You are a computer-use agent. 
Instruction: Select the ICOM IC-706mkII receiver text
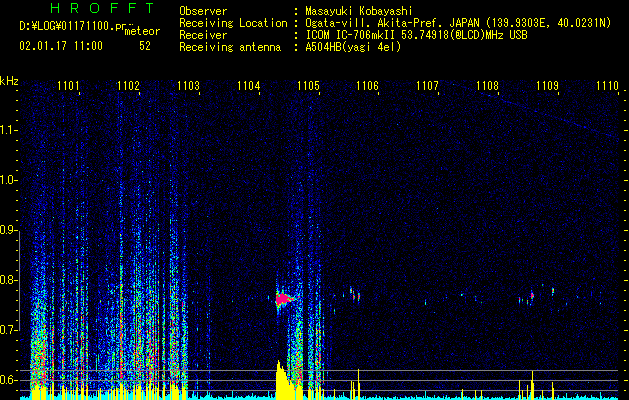pyautogui.click(x=416, y=35)
